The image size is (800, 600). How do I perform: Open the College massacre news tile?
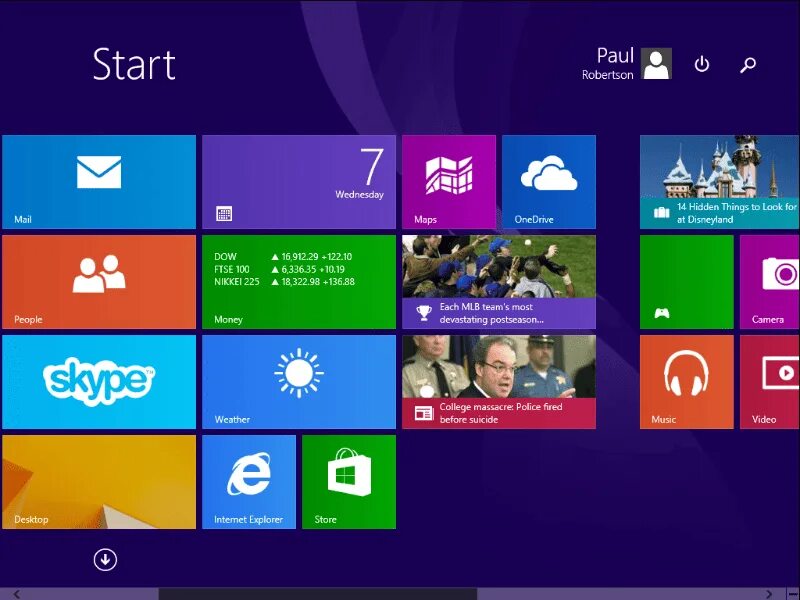(x=499, y=382)
